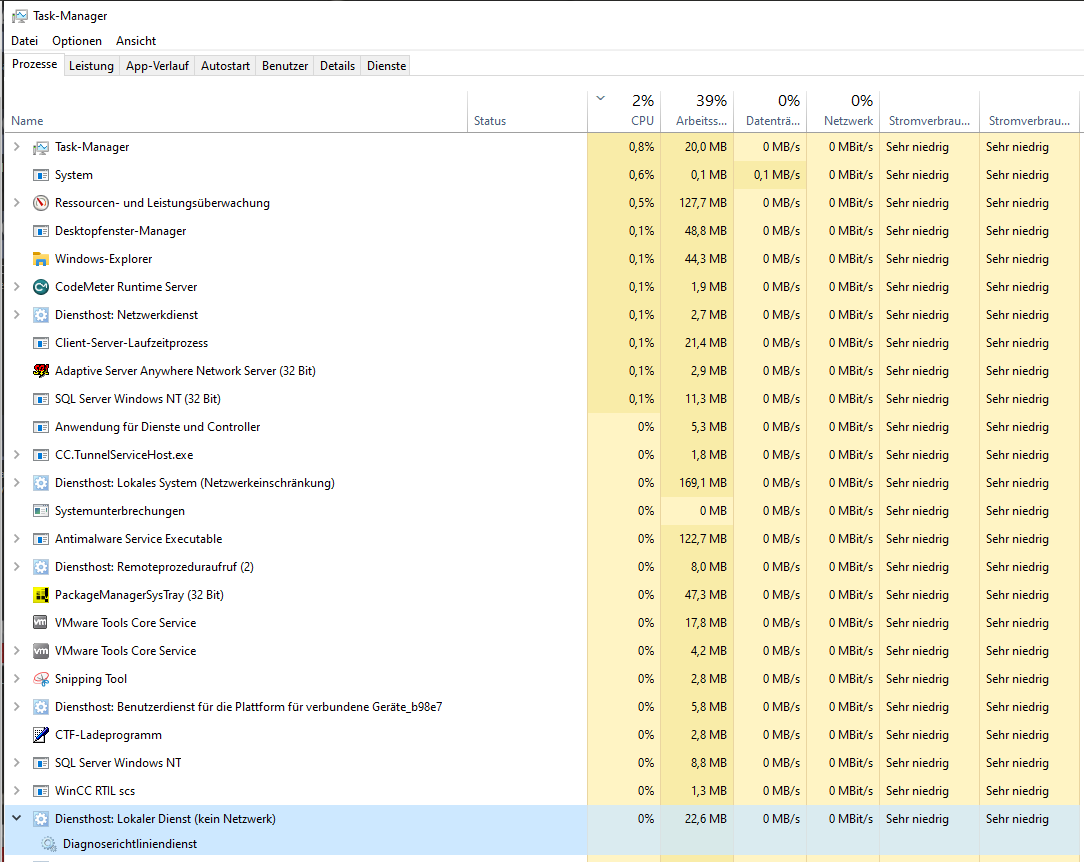The width and height of the screenshot is (1084, 862).
Task: Expand the Snipping Tool row
Action: 17,678
